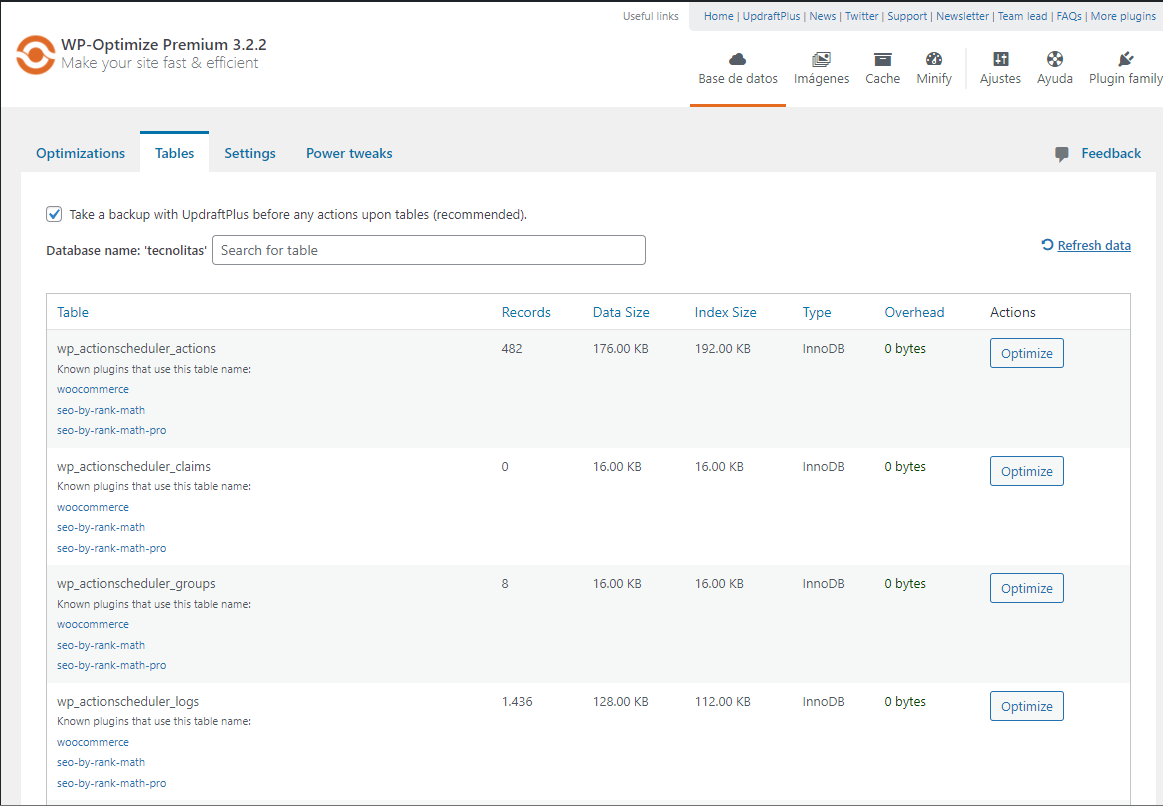Open the Settings tab

[x=249, y=153]
